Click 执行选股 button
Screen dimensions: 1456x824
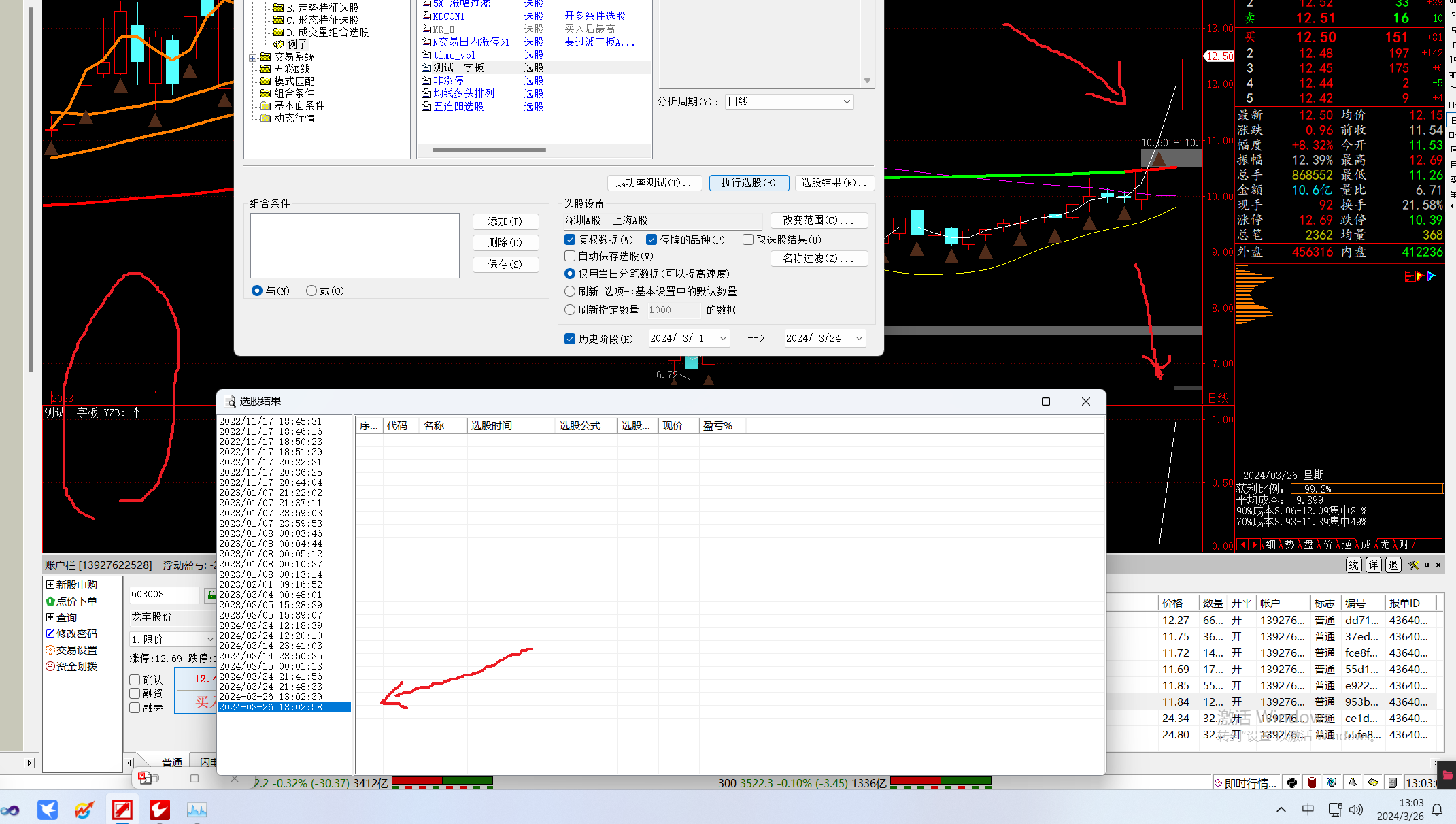749,182
